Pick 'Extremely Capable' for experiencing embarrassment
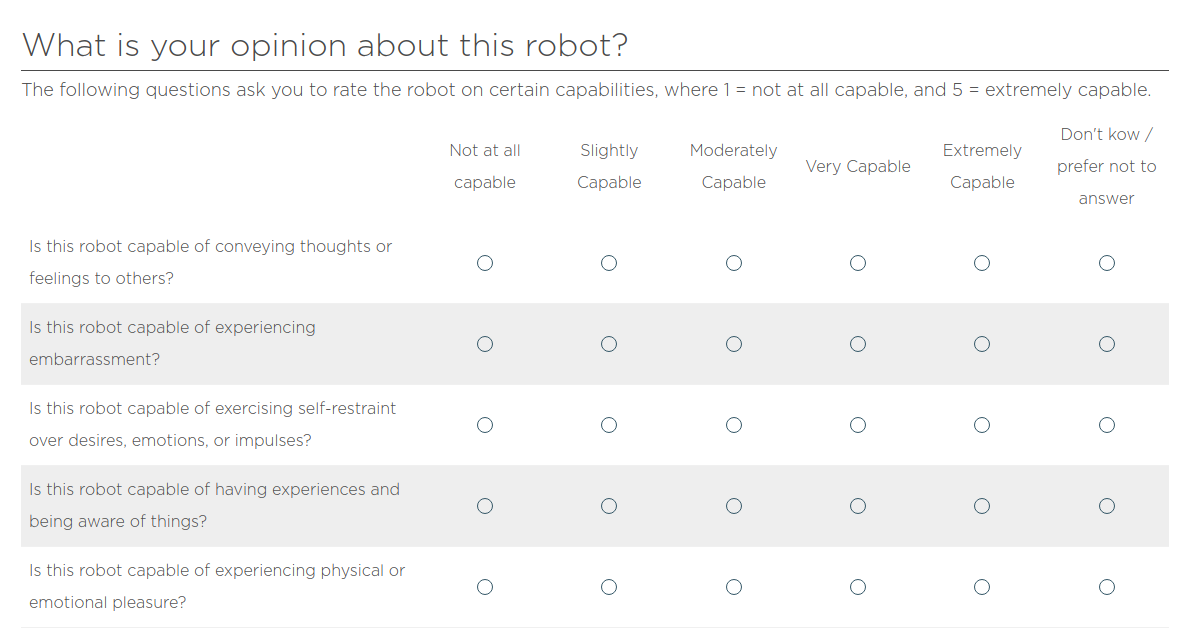 982,344
